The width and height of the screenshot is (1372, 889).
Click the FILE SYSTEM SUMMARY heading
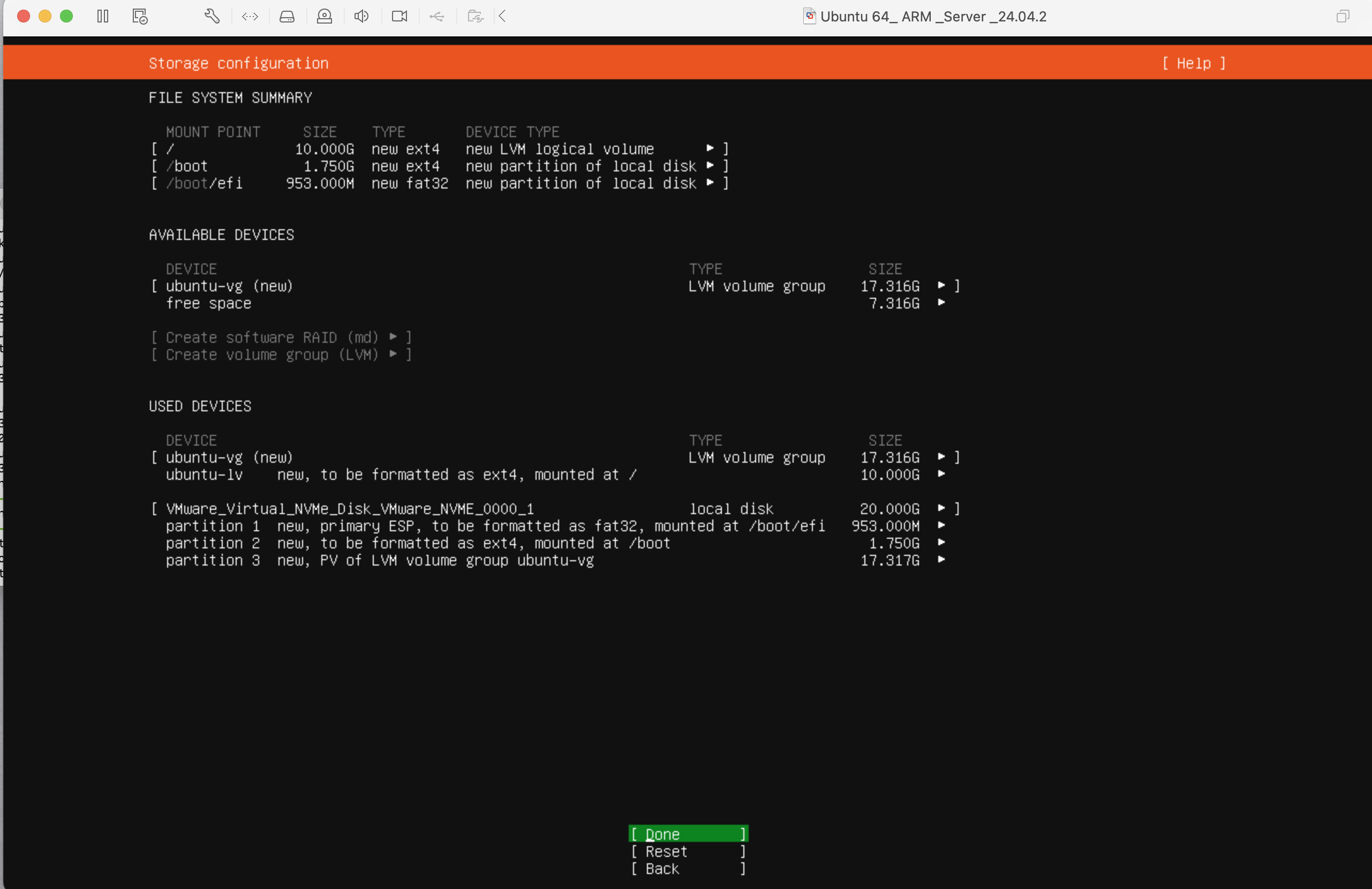click(x=231, y=97)
